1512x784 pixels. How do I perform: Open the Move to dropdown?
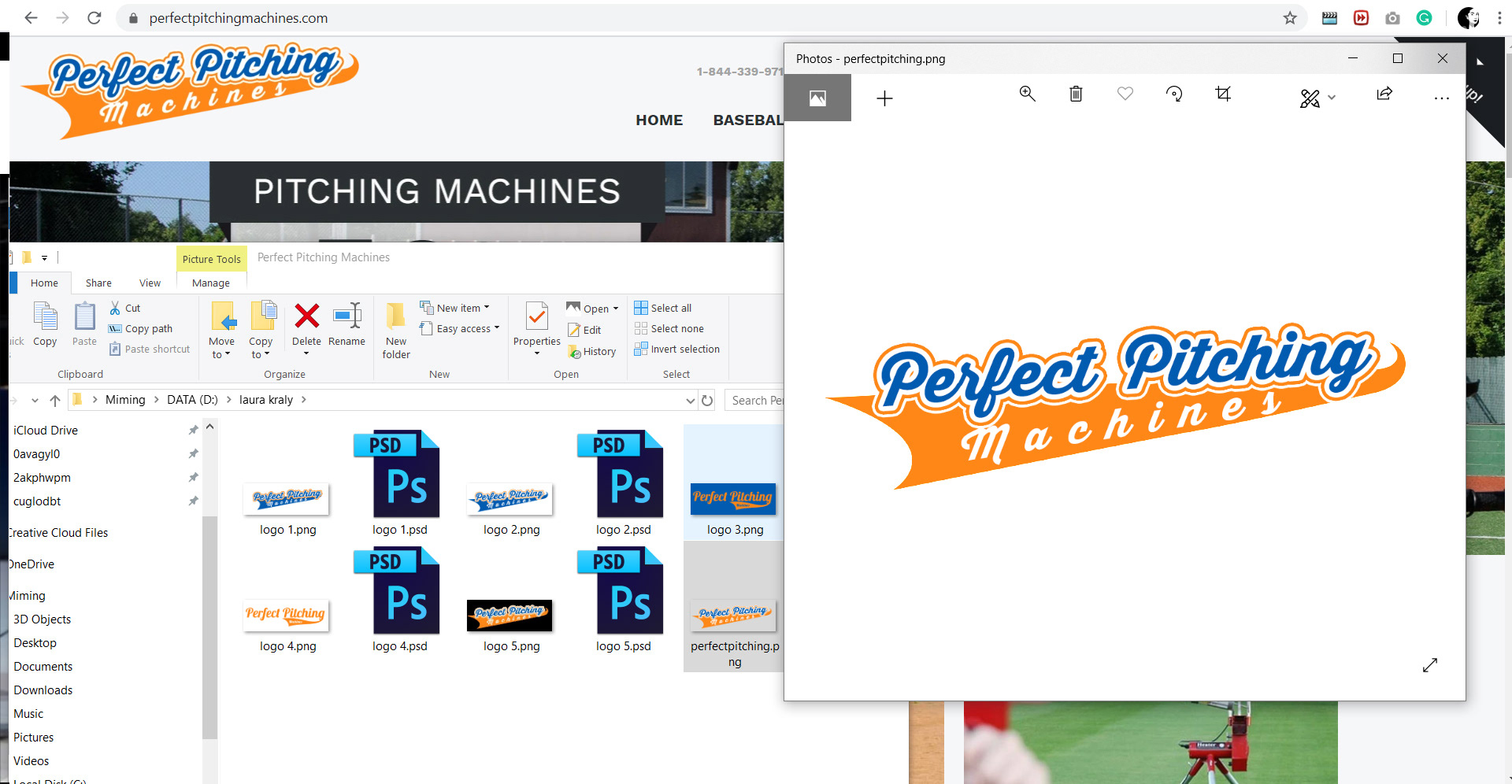[x=222, y=331]
